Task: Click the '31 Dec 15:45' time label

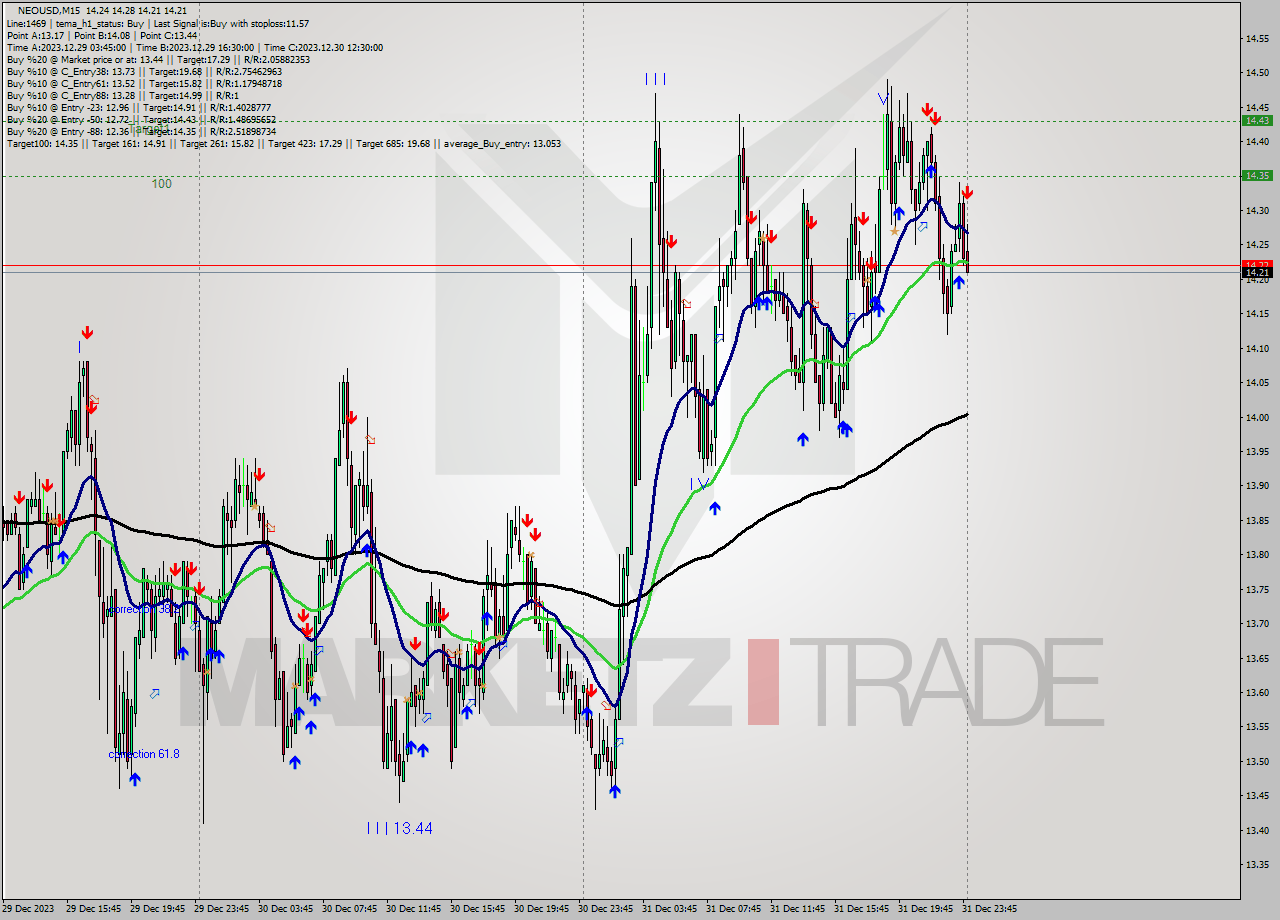Action: [861, 909]
